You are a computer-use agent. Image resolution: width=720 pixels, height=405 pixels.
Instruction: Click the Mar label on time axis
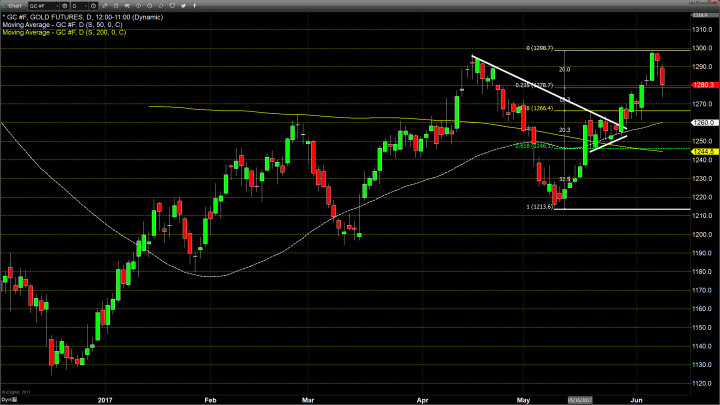308,400
